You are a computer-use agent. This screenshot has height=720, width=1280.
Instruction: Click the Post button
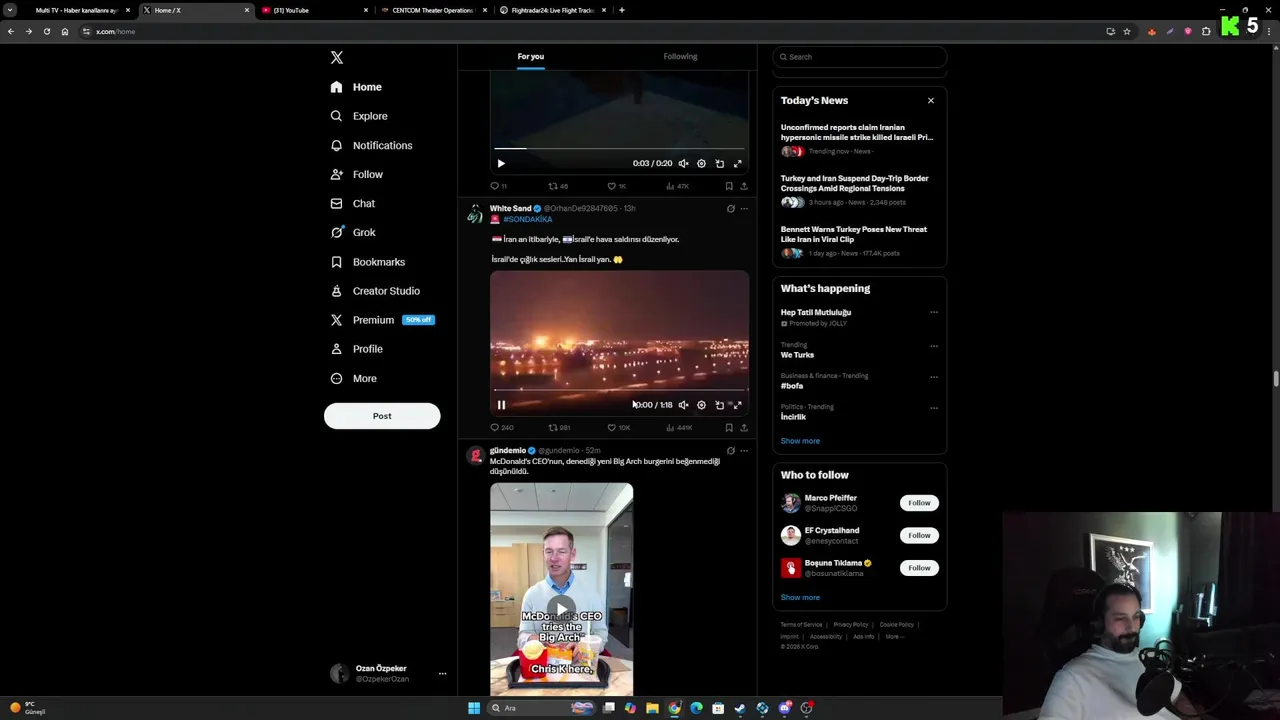coord(382,416)
